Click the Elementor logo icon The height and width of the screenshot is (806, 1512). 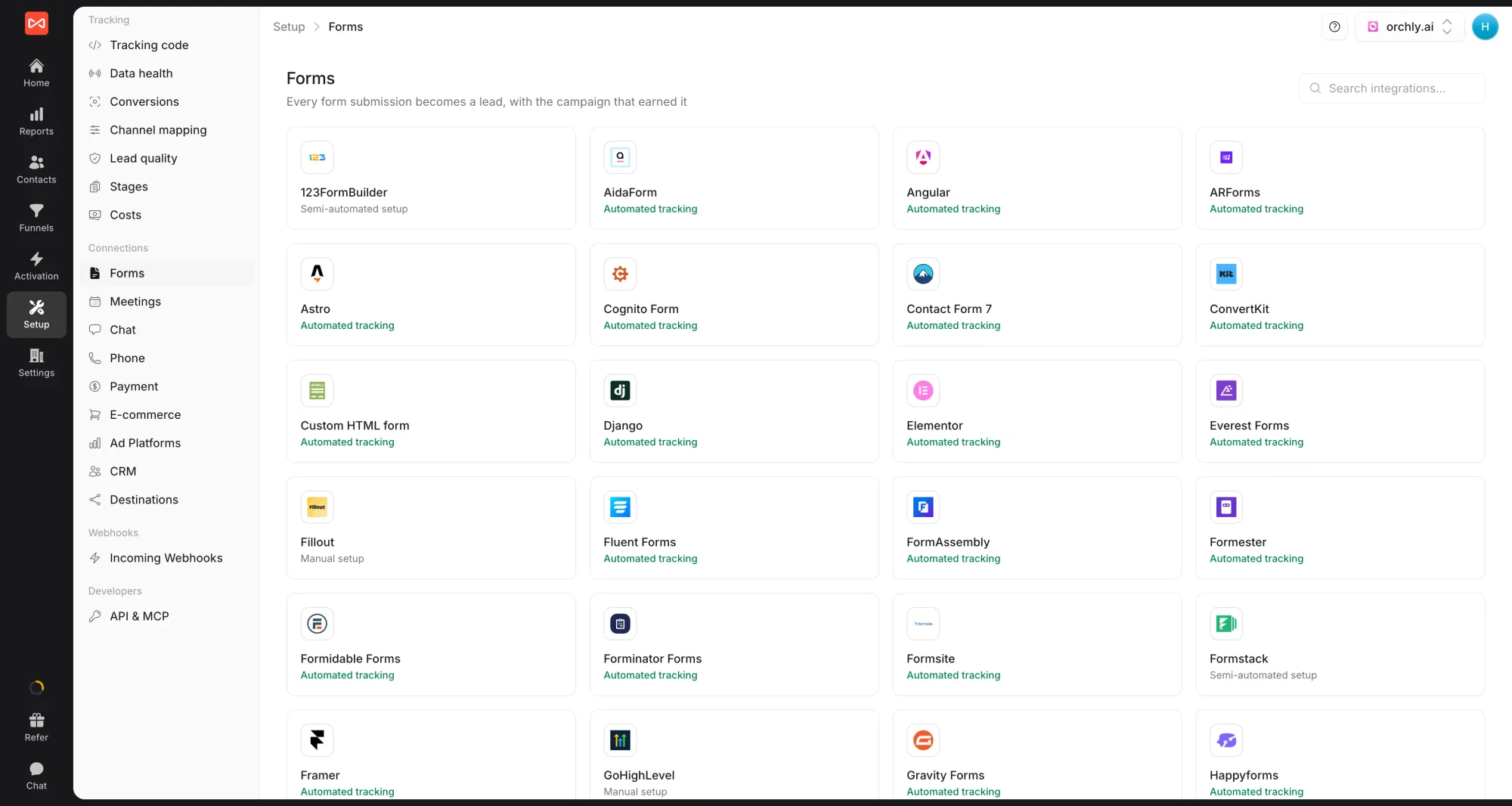[923, 390]
